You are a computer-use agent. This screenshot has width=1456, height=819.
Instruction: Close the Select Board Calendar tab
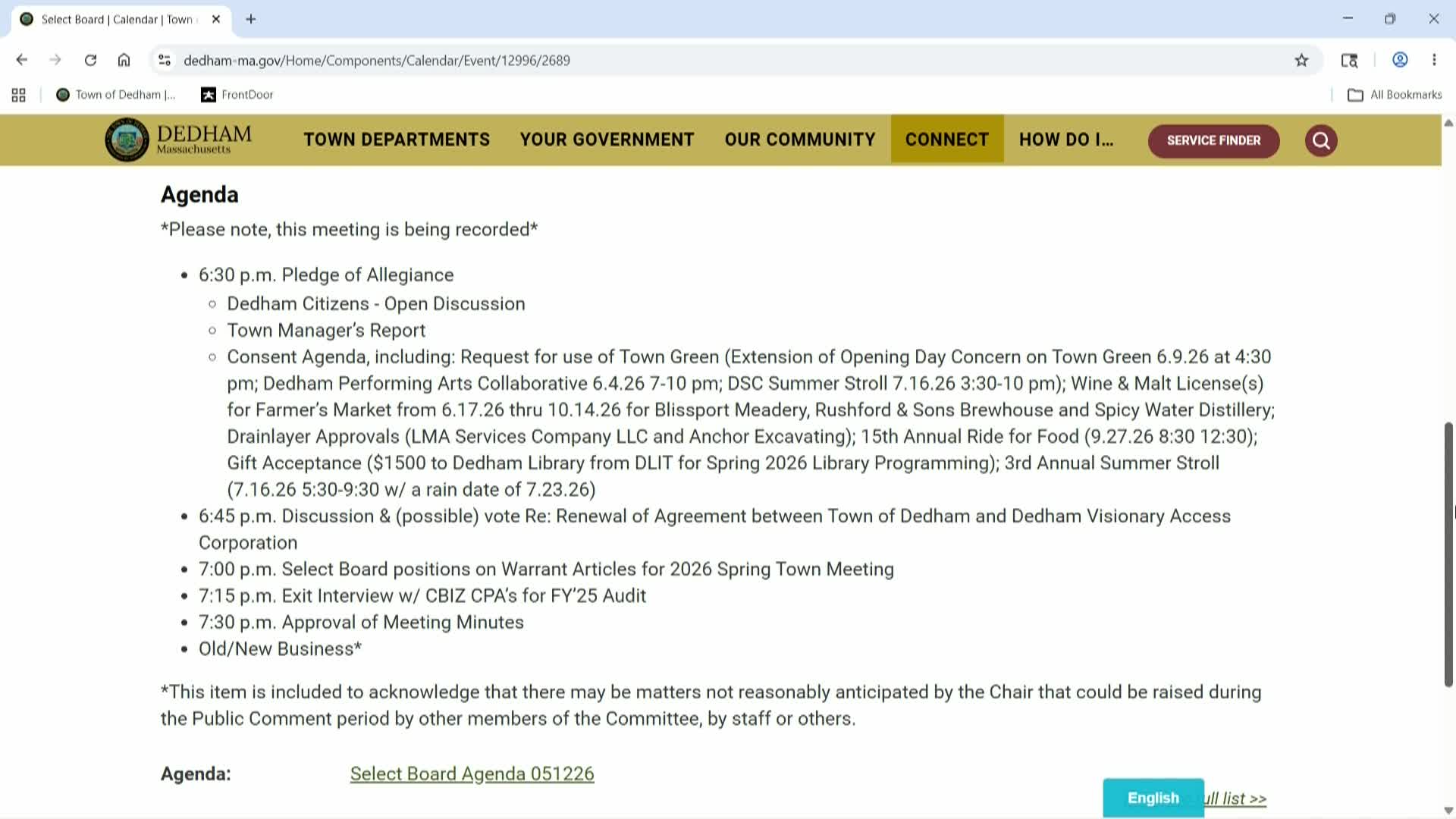tap(216, 19)
